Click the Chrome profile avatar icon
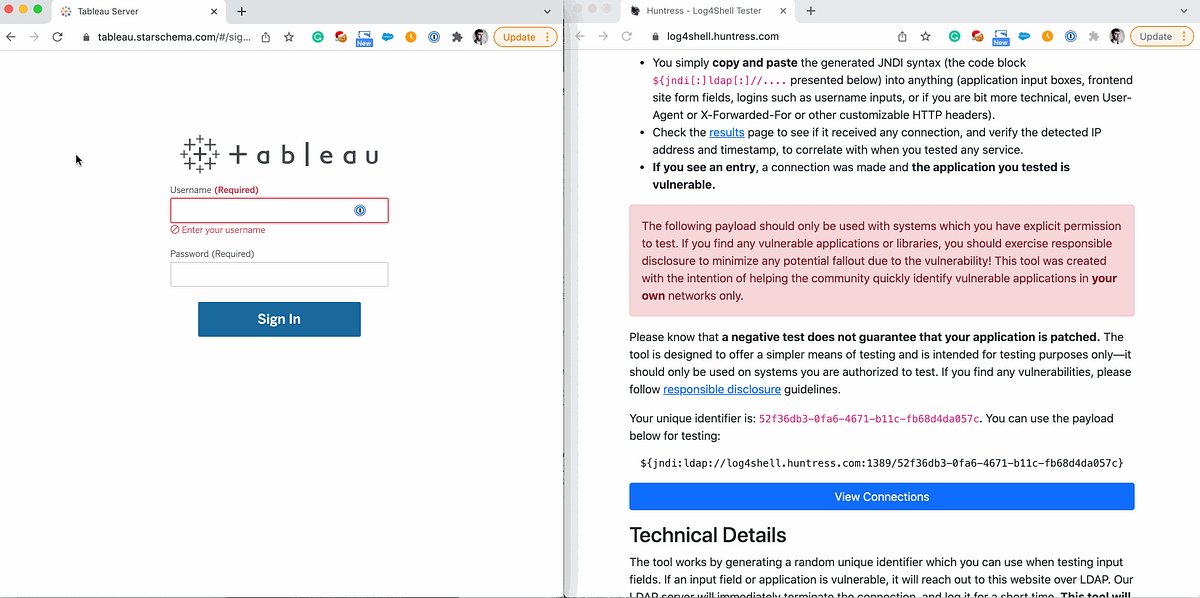1200x598 pixels. 480,35
